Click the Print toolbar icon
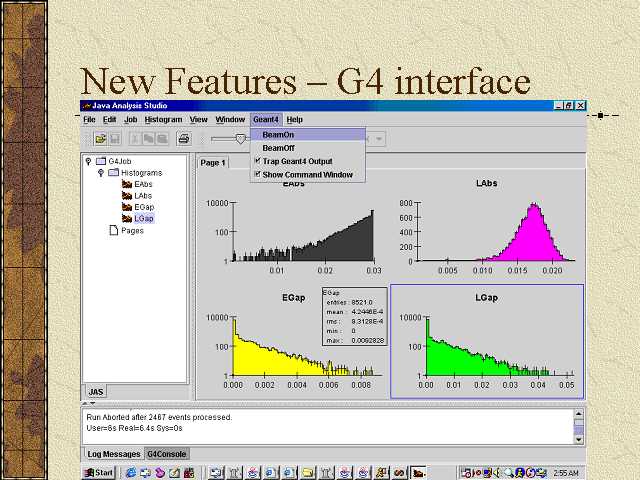This screenshot has width=640, height=480. [x=184, y=138]
